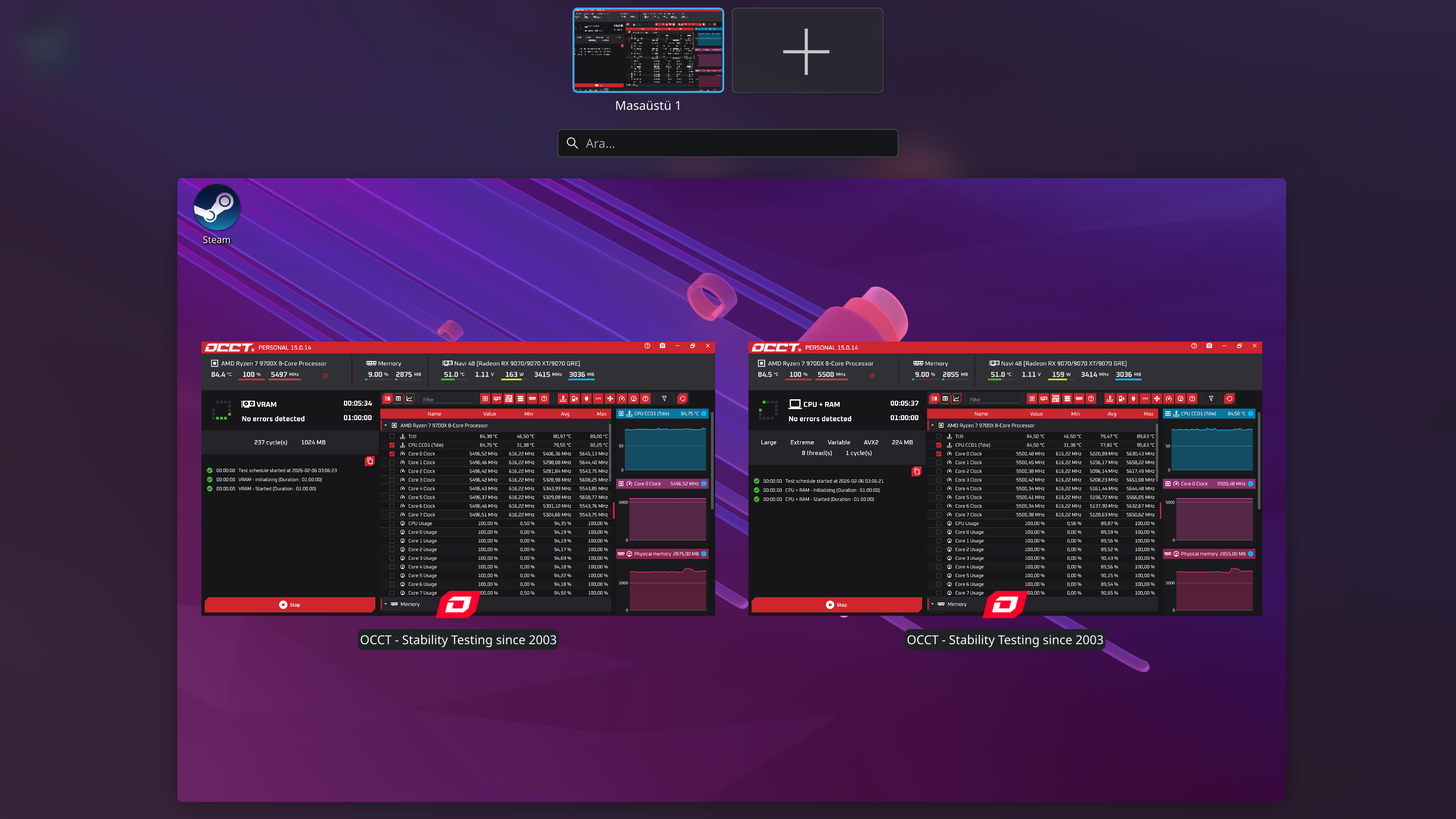Copy the VRAM test log to clipboard
This screenshot has width=1456, height=819.
point(370,461)
